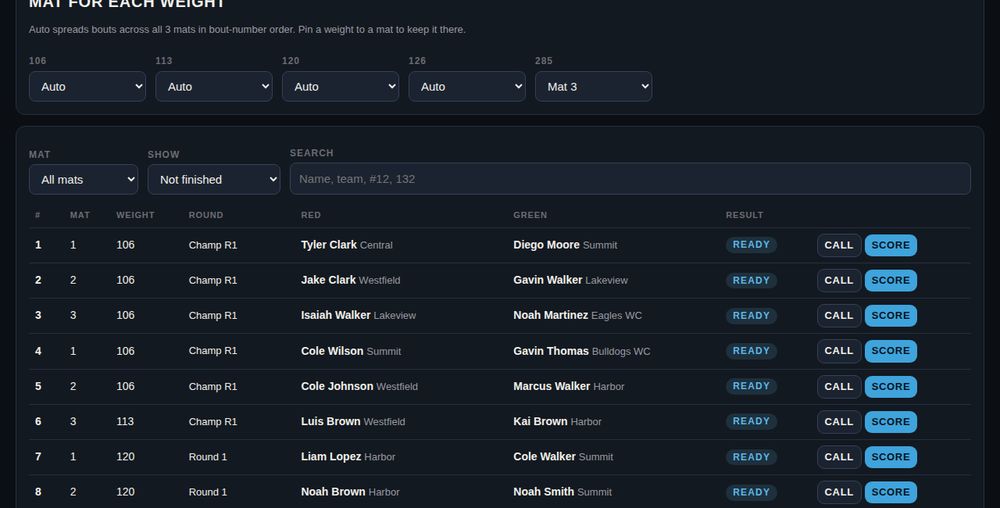Viewport: 1000px width, 508px height.
Task: Select Gavin Thomas in bout 4 row
Action: (x=551, y=351)
